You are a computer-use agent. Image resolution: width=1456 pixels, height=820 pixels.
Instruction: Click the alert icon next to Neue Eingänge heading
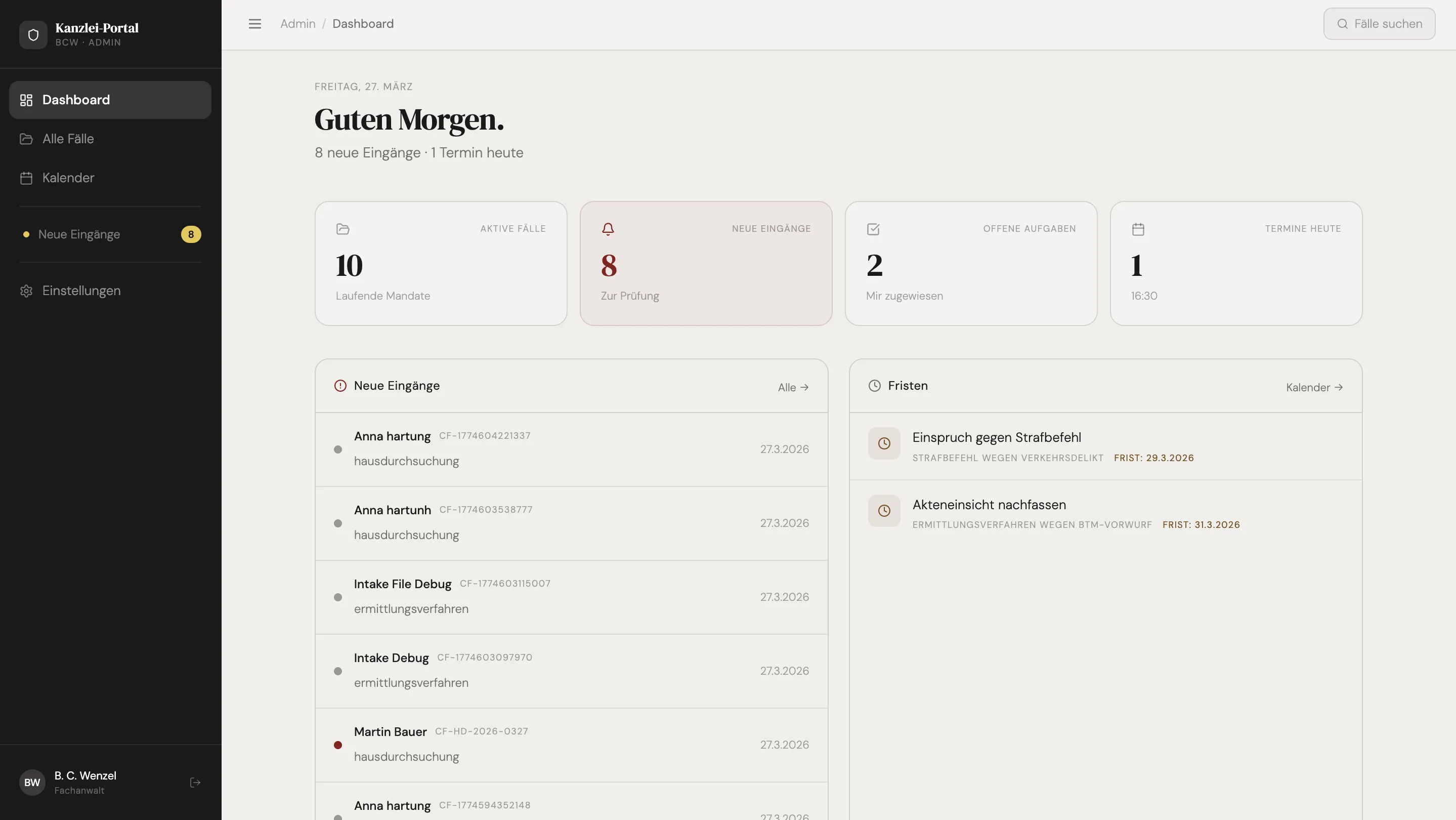pos(339,386)
